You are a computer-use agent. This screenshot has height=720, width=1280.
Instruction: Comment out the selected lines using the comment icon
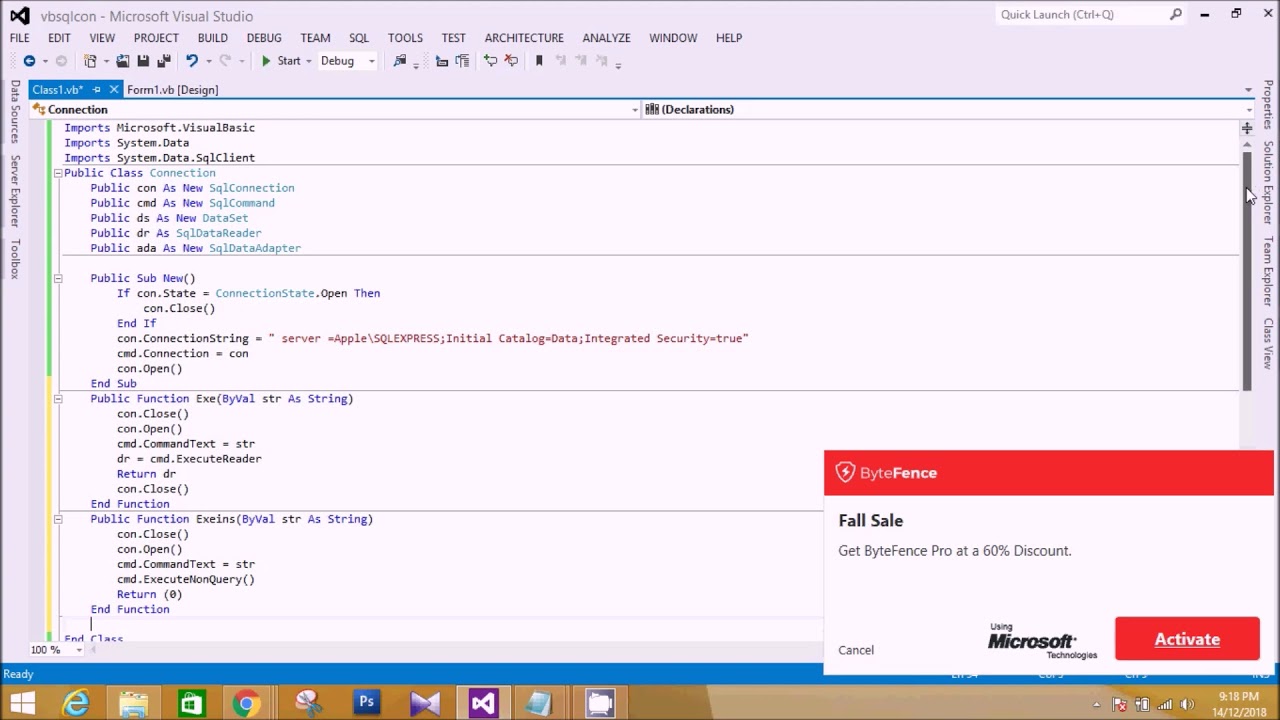(x=490, y=61)
